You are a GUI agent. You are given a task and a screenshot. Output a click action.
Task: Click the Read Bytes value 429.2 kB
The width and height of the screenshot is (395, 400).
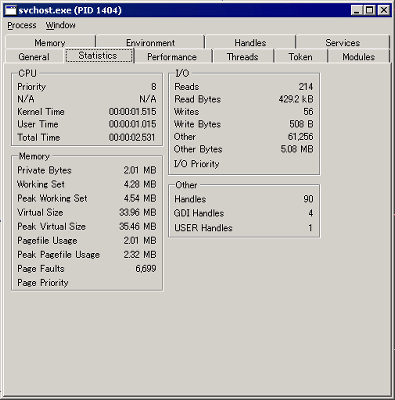[296, 99]
